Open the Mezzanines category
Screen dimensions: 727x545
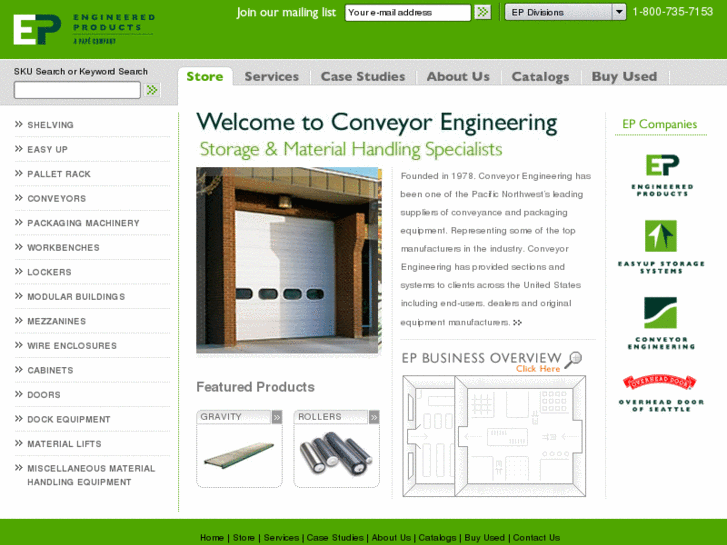coord(57,321)
